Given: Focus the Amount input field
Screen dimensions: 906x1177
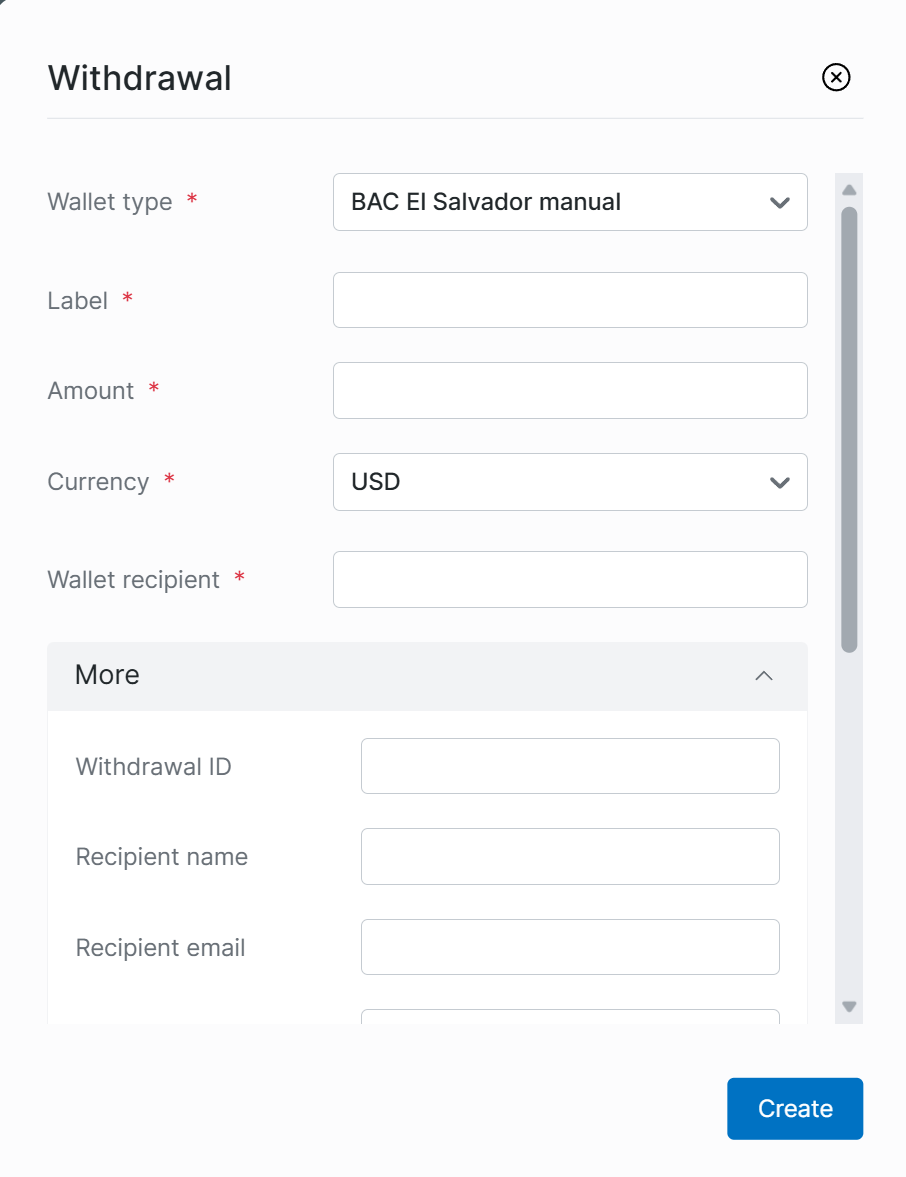Looking at the screenshot, I should tap(569, 390).
